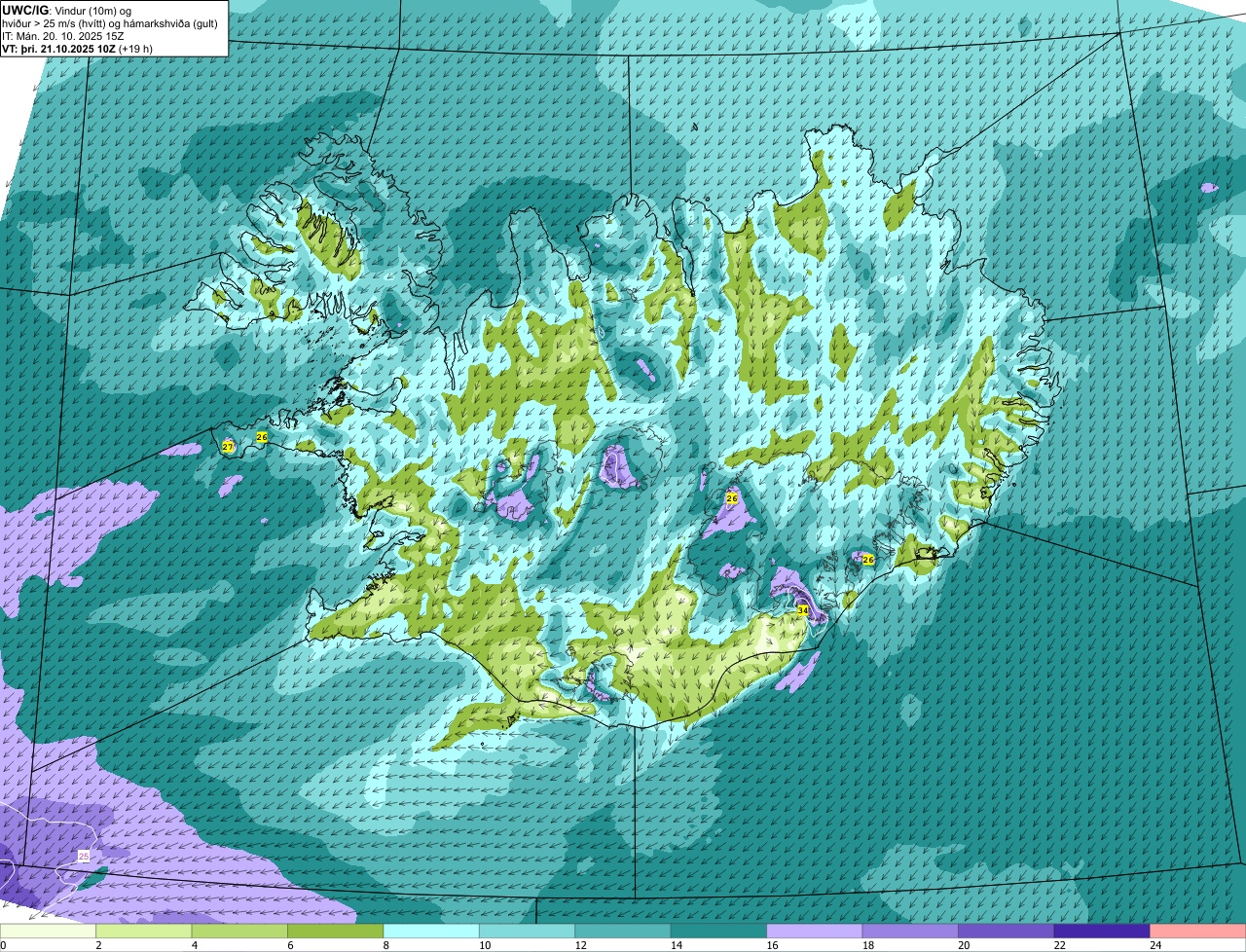This screenshot has width=1246, height=952.
Task: Select the 2–4 m/s legend color swatch
Action: coord(145,931)
